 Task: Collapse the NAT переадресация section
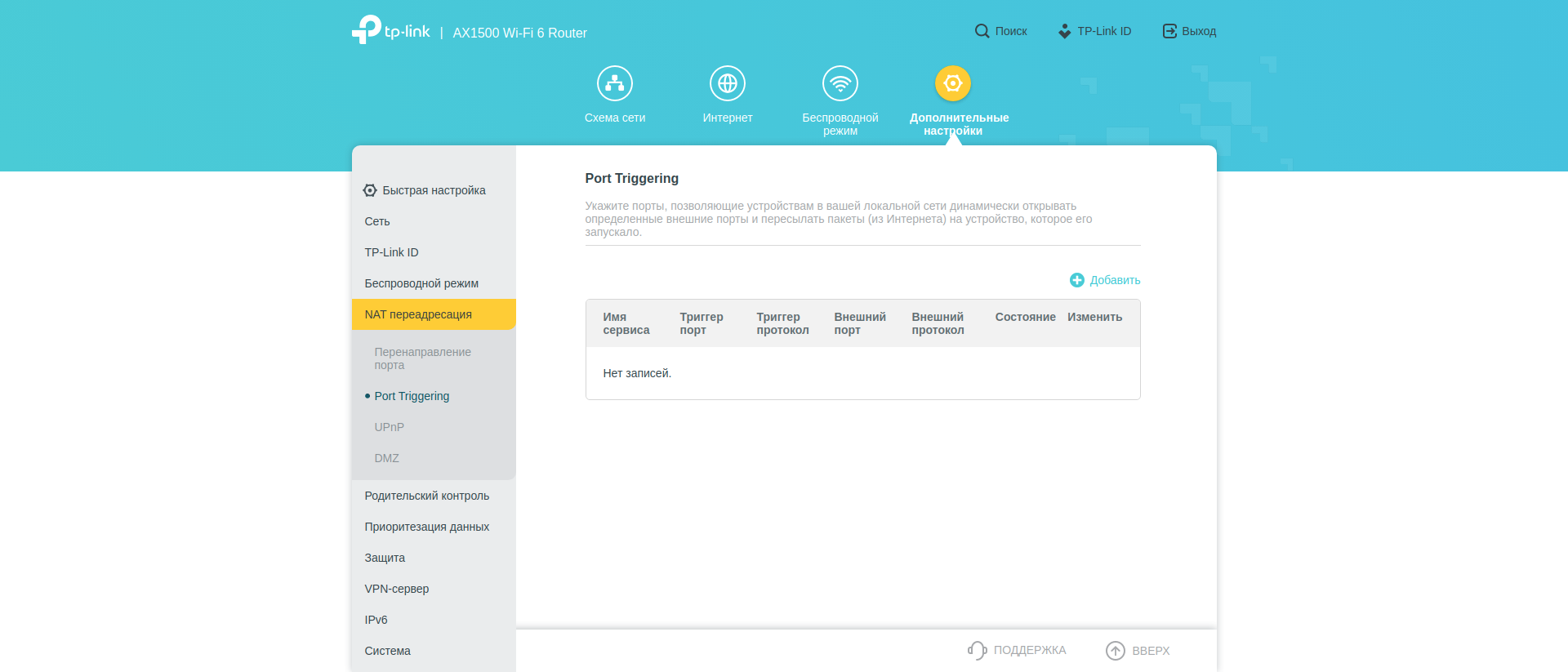tap(418, 314)
